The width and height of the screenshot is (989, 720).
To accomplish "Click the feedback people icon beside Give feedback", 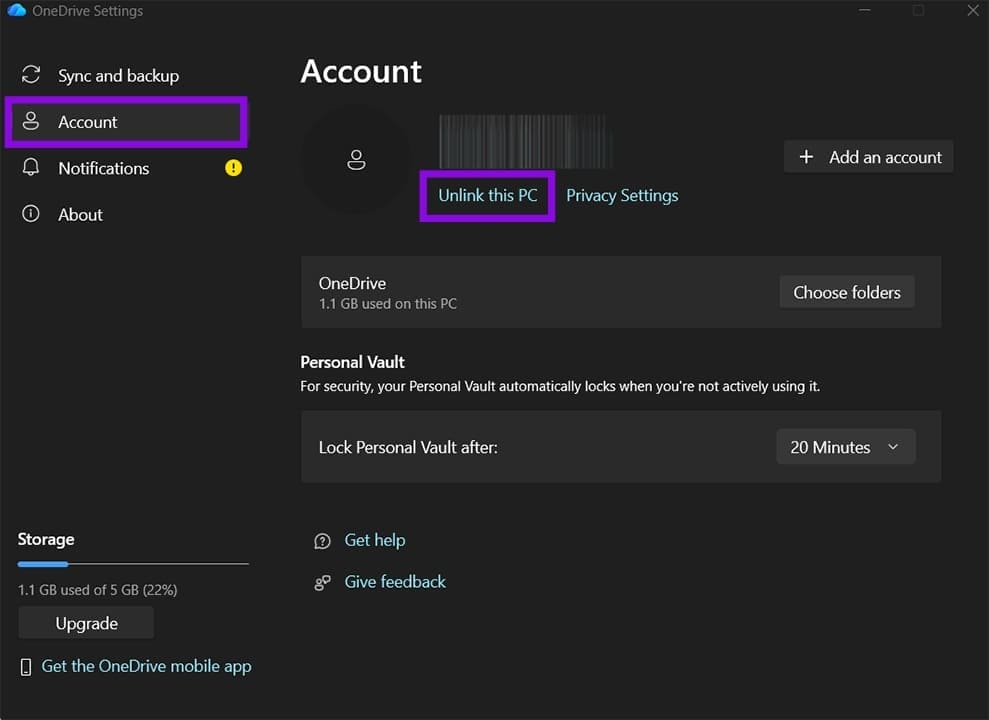I will coord(322,583).
